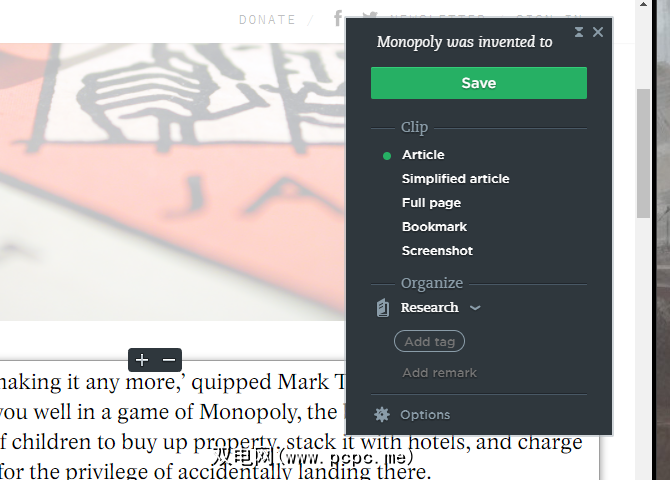
Task: Click the plus zoom-in icon
Action: tap(142, 360)
